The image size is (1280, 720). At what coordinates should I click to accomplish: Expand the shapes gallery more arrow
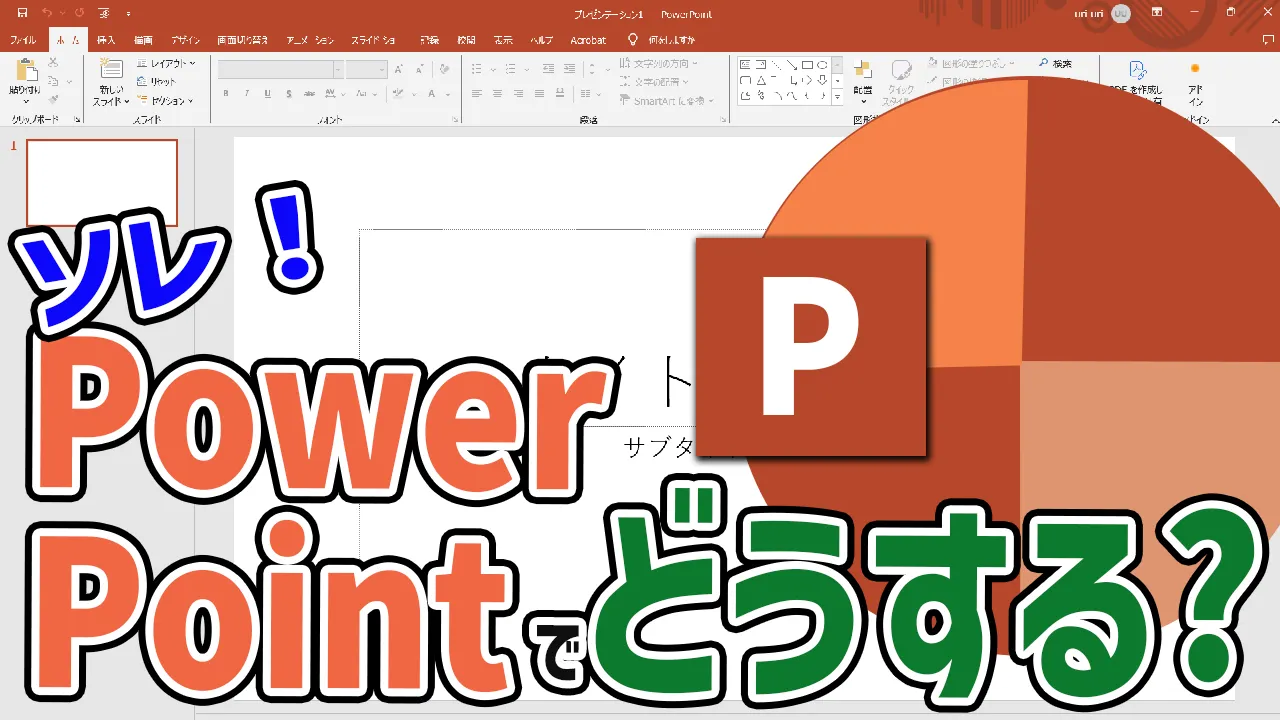pos(837,96)
